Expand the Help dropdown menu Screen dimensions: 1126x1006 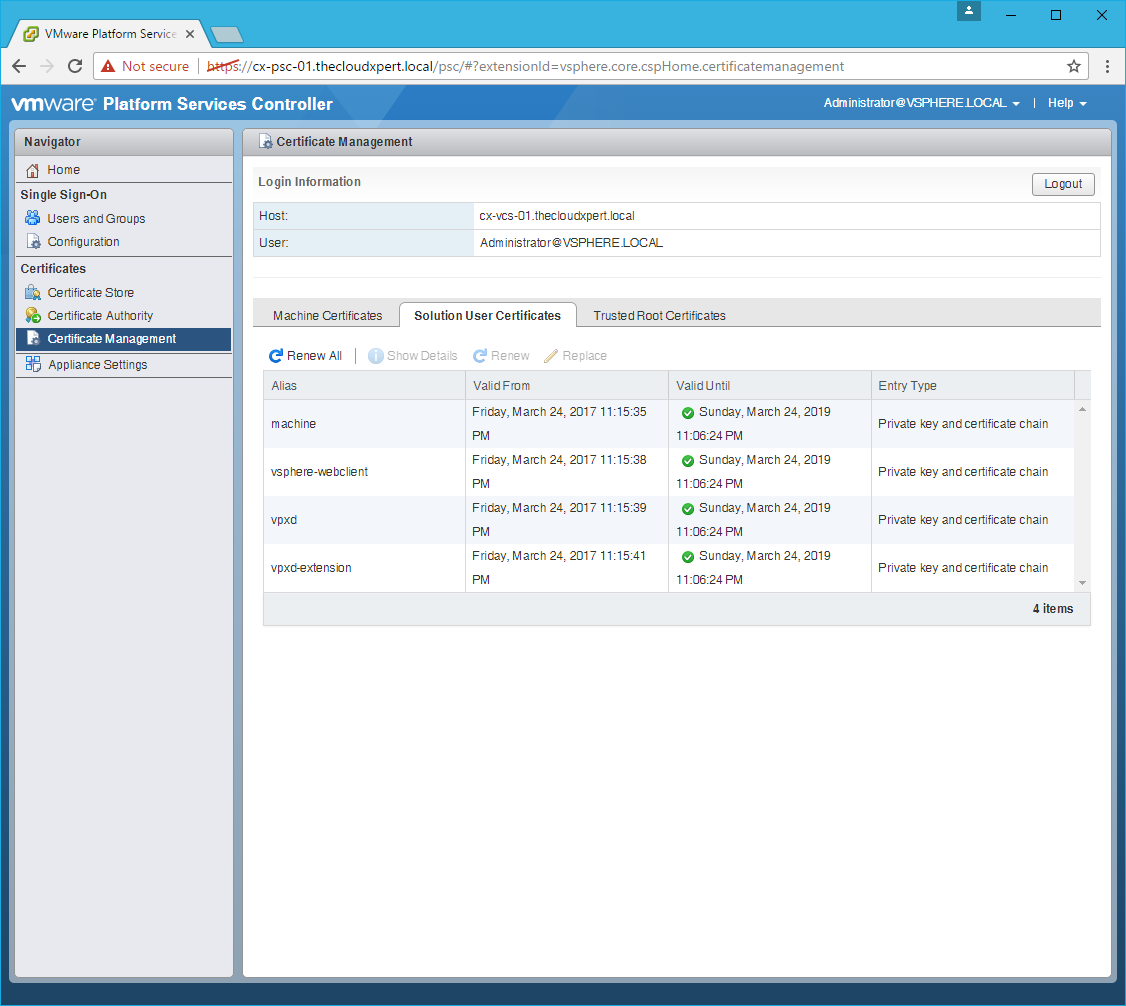(x=1066, y=103)
